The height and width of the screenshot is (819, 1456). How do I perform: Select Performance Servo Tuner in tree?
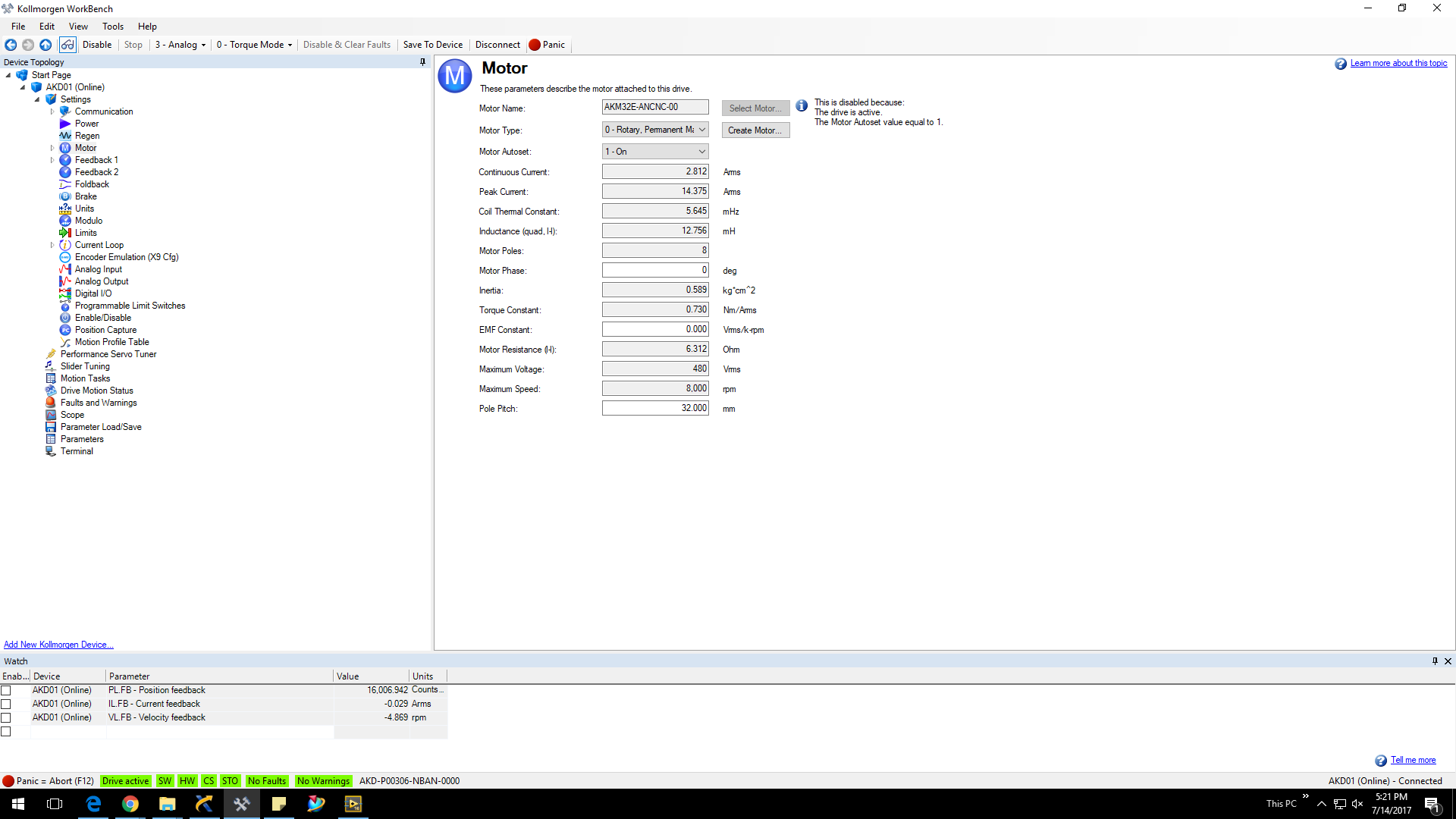[x=108, y=354]
